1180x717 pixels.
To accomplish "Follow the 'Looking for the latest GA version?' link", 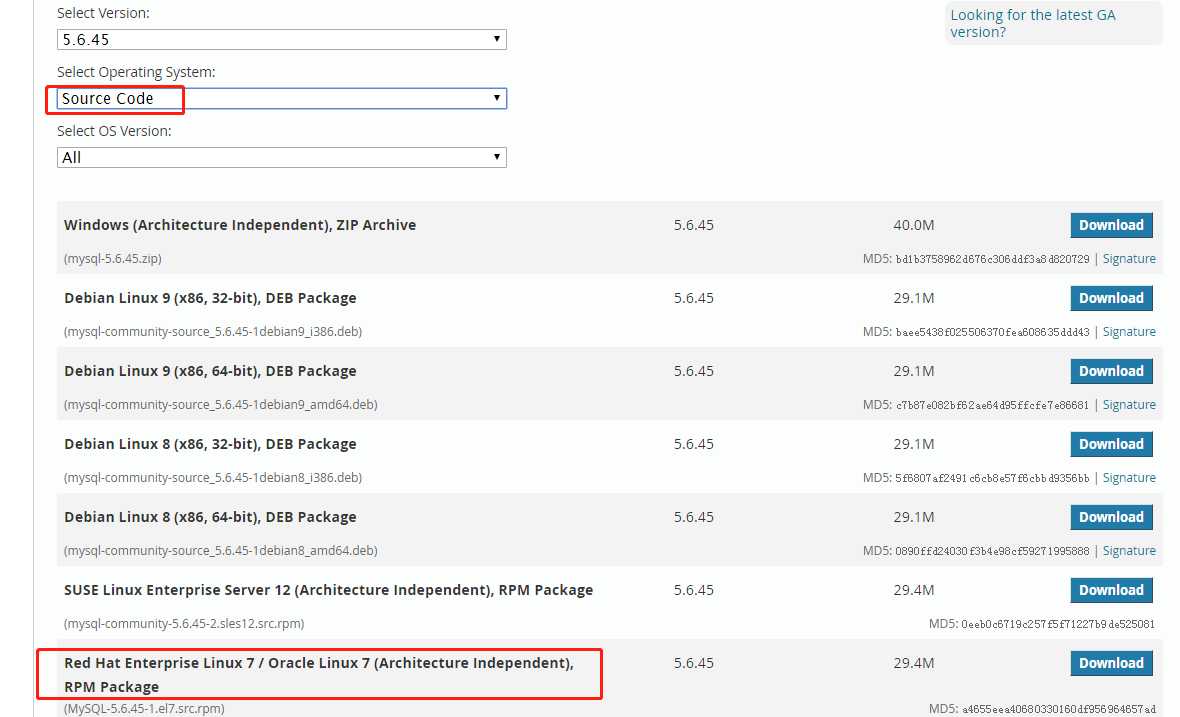I will [1032, 23].
